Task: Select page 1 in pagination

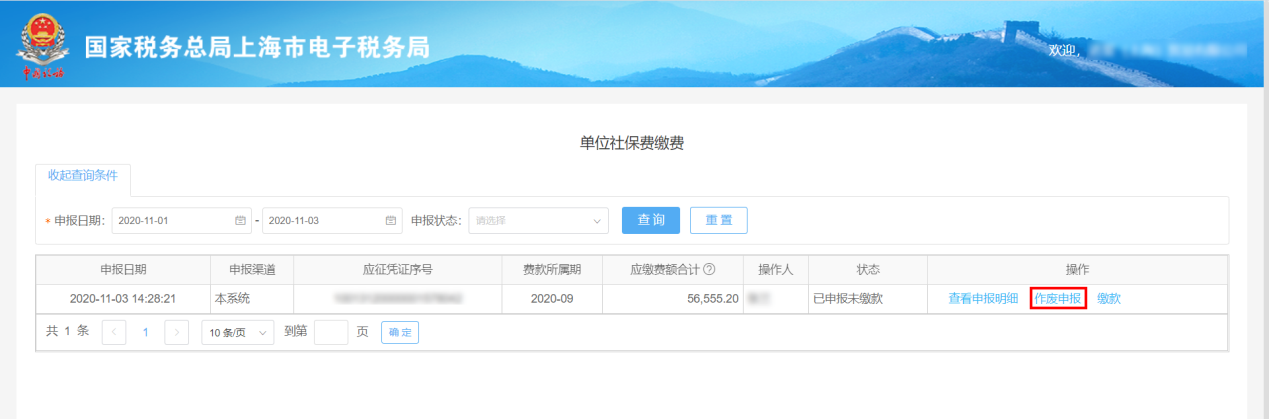Action: click(145, 332)
